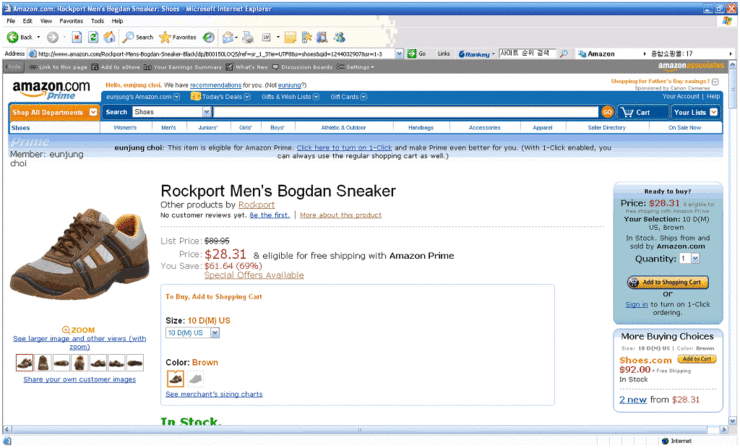Open the Edit menu

point(27,21)
